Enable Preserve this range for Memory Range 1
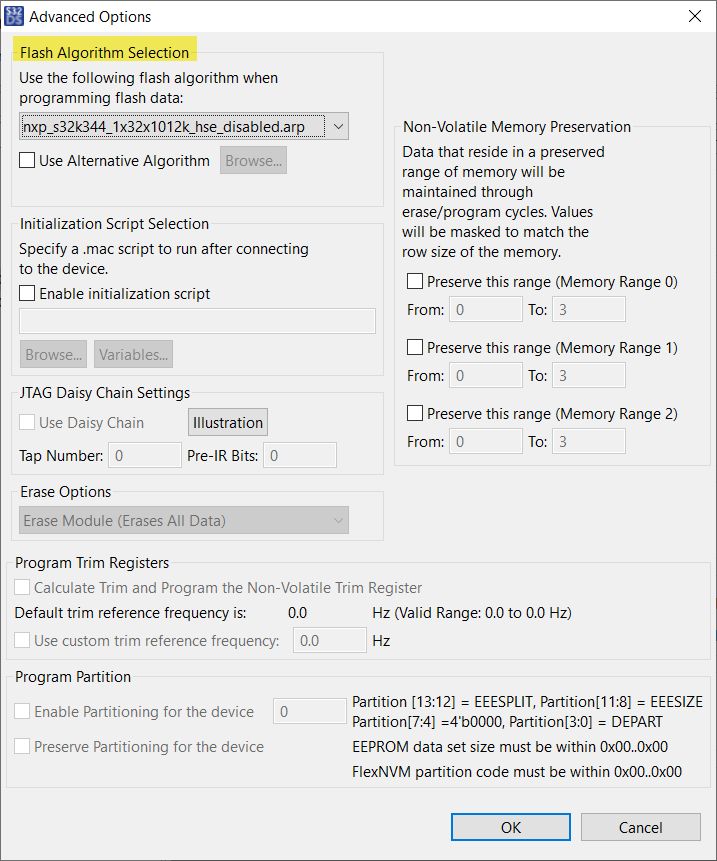Image resolution: width=717 pixels, height=861 pixels. point(415,347)
